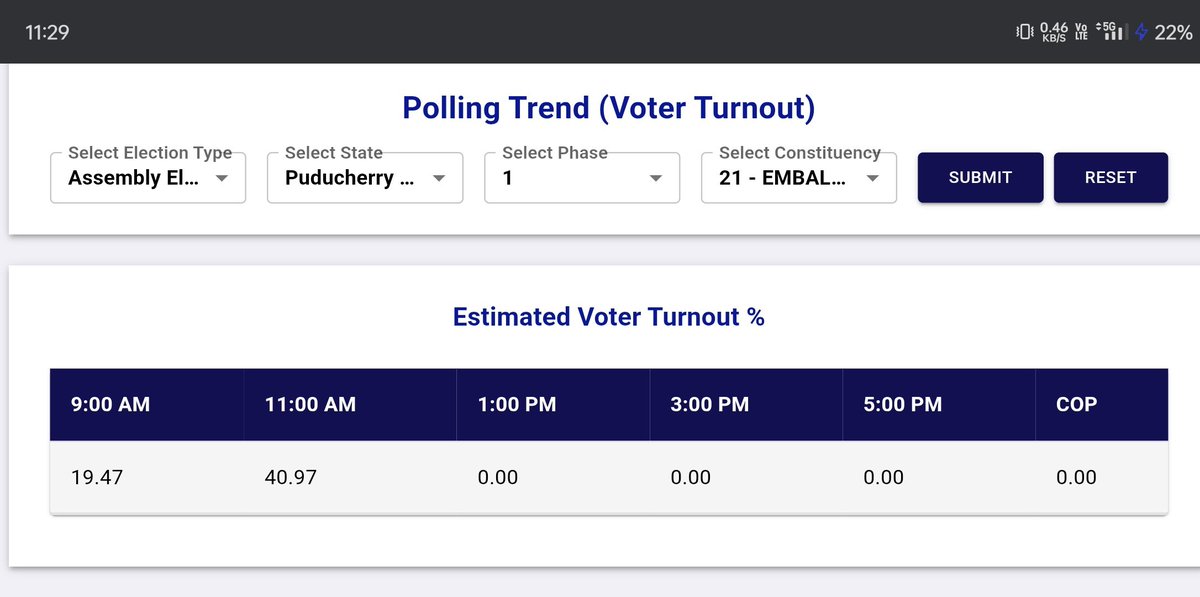
Task: Tap the 22% battery percentage
Action: 1173,32
